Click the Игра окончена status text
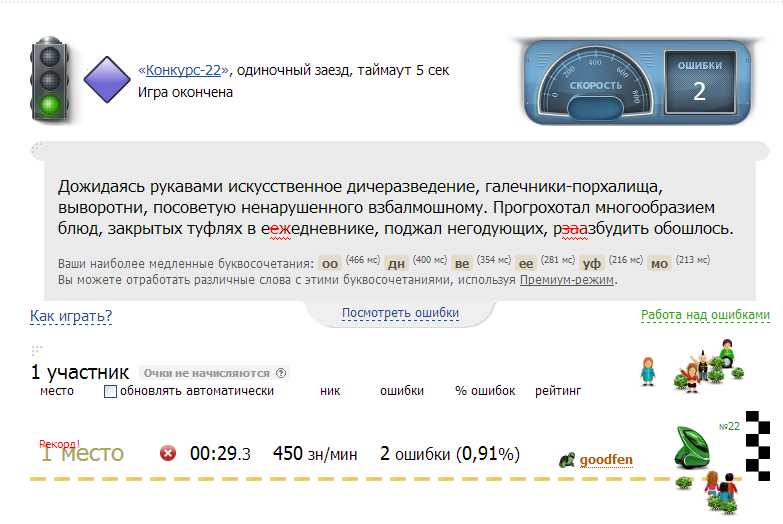The height and width of the screenshot is (524, 783). click(185, 92)
